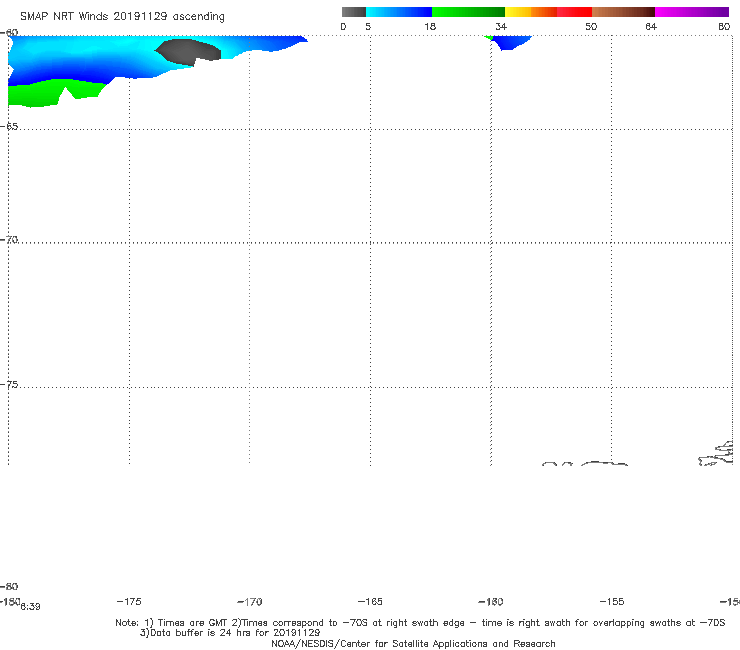Click the magenta-purple segment of the color bar

coord(692,12)
